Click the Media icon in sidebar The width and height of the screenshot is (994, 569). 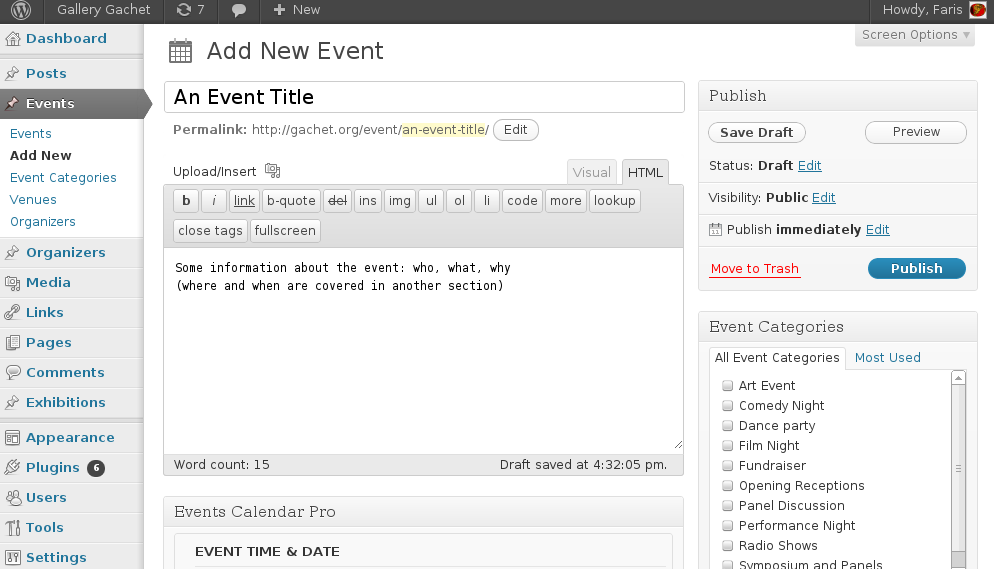click(x=12, y=283)
